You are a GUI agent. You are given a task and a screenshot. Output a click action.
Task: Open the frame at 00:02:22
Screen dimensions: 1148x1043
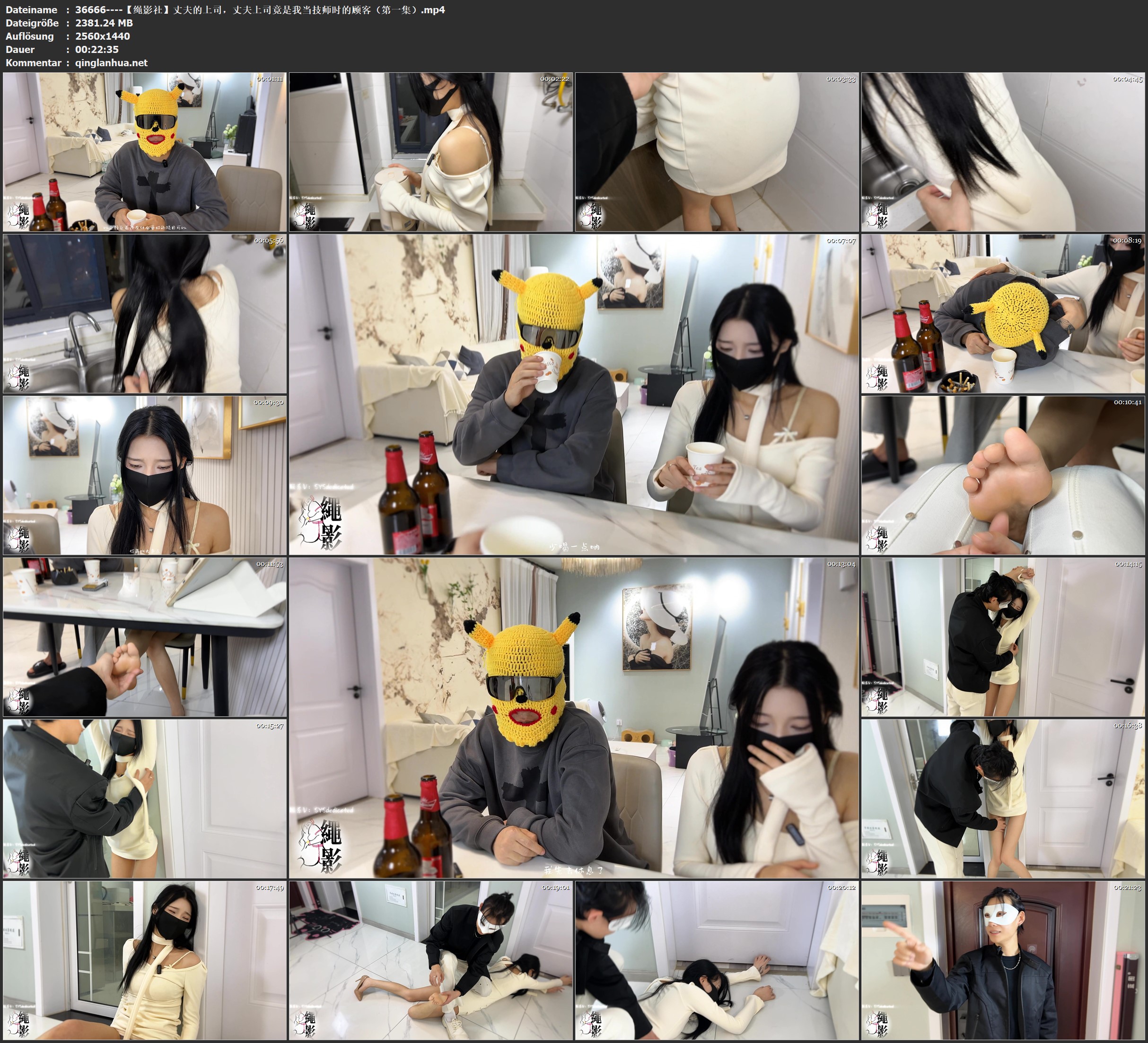coord(430,151)
